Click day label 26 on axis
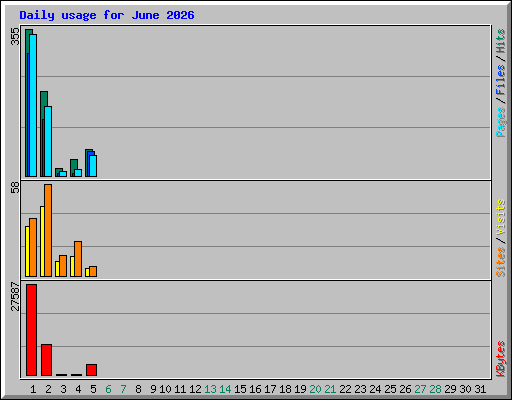Screen dimensions: 512x400 (405, 389)
